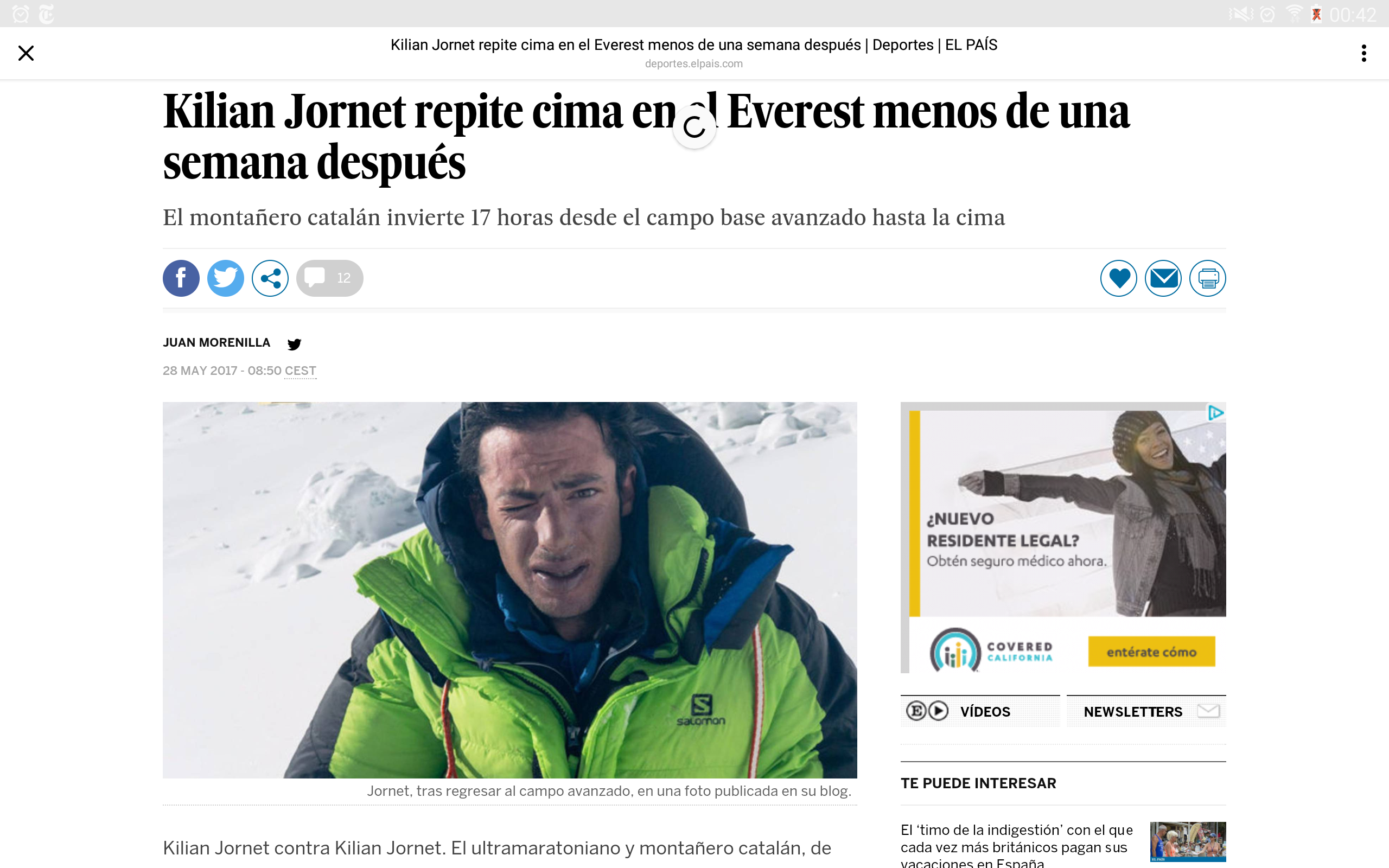This screenshot has width=1389, height=868.
Task: Open Juan Morenilla's Twitter bird icon
Action: pyautogui.click(x=295, y=344)
